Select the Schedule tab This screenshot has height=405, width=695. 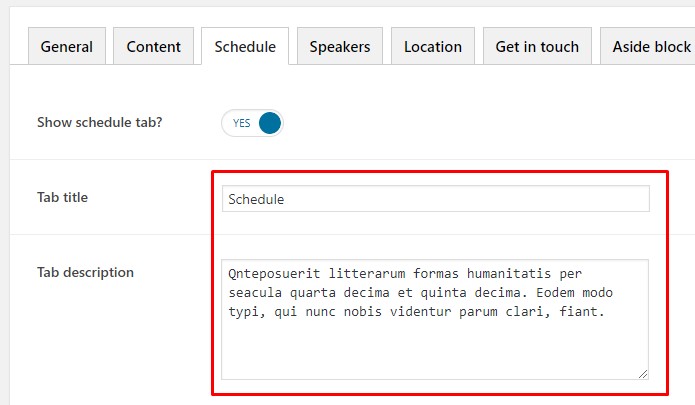245,46
